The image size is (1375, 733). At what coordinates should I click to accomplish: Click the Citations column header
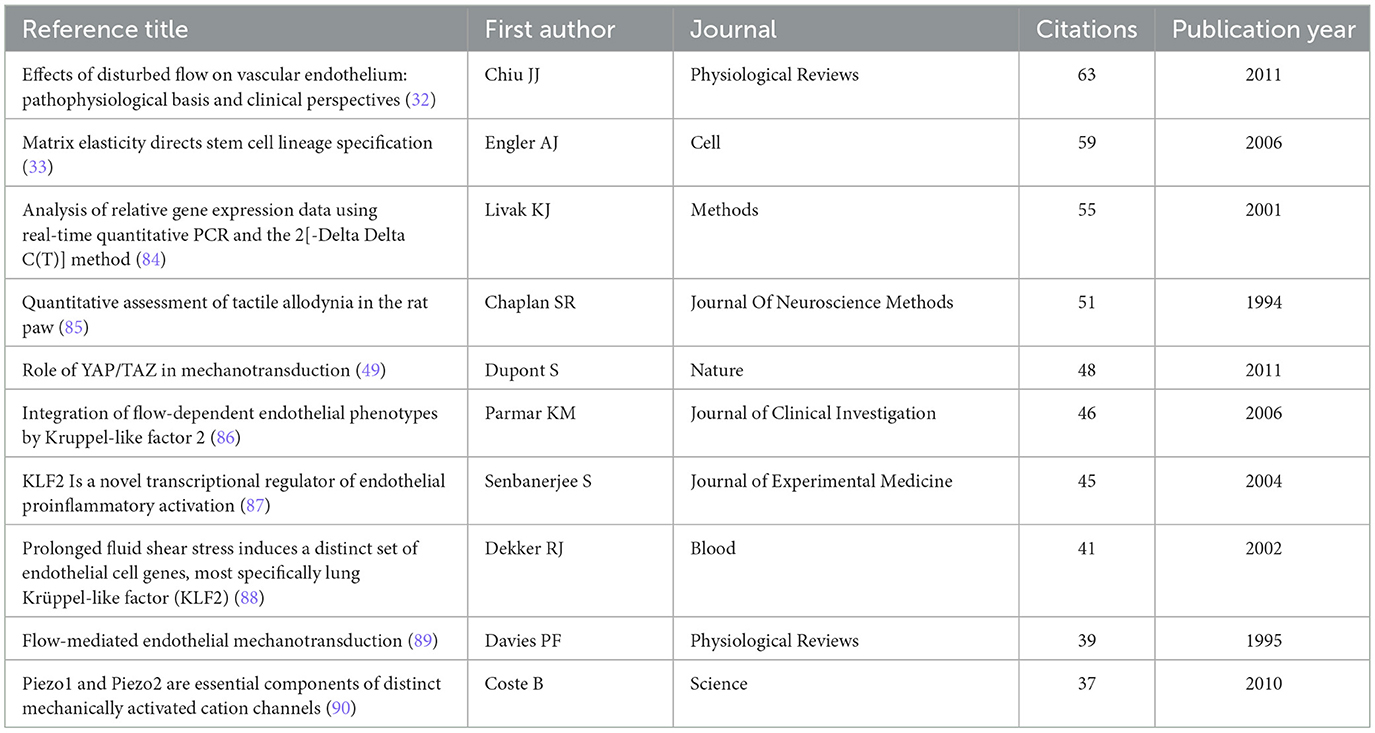coord(1086,29)
